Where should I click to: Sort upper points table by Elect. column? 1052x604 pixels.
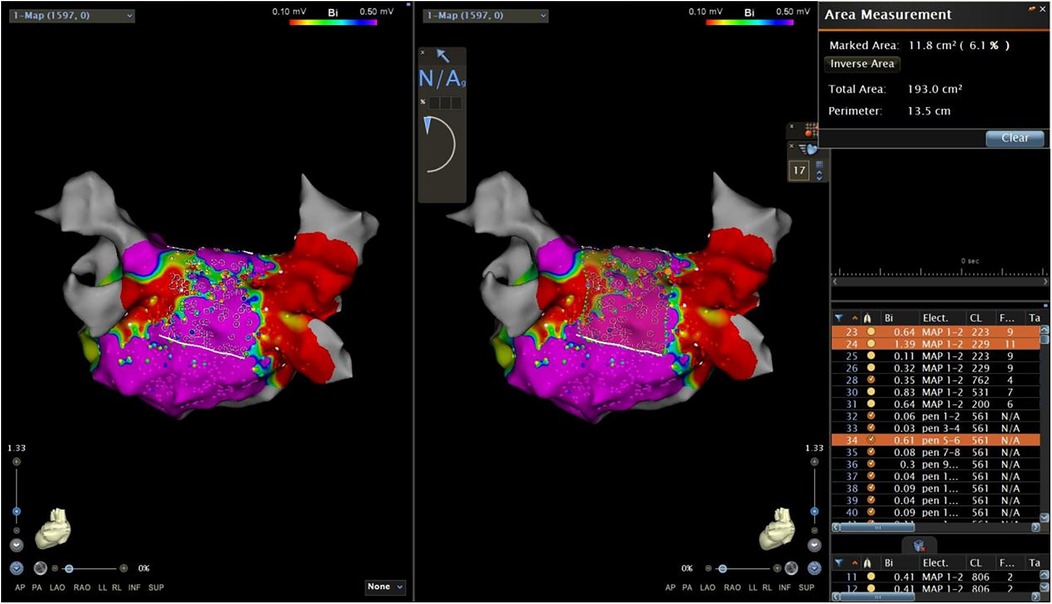pos(935,318)
